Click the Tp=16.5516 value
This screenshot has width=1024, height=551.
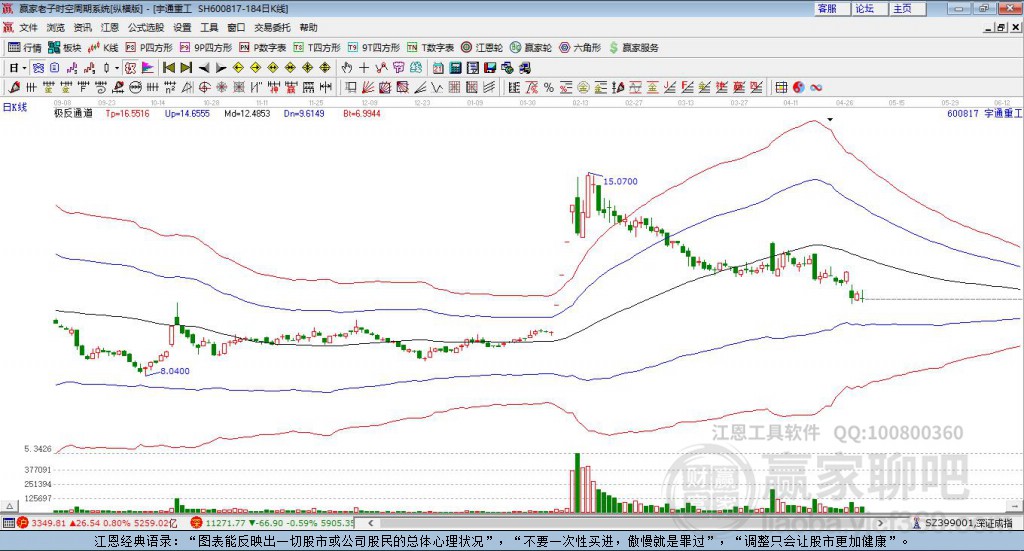127,114
